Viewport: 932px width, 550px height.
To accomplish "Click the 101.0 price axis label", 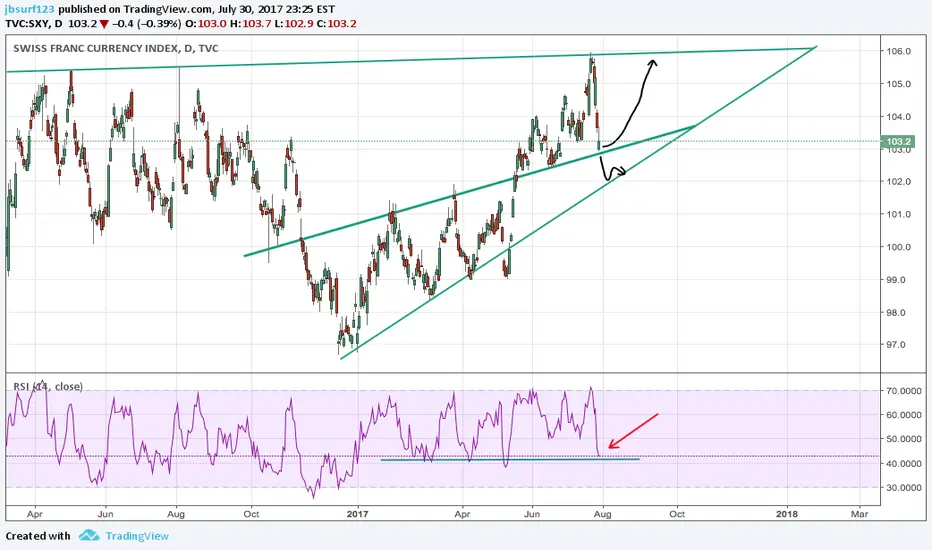I will coord(898,214).
